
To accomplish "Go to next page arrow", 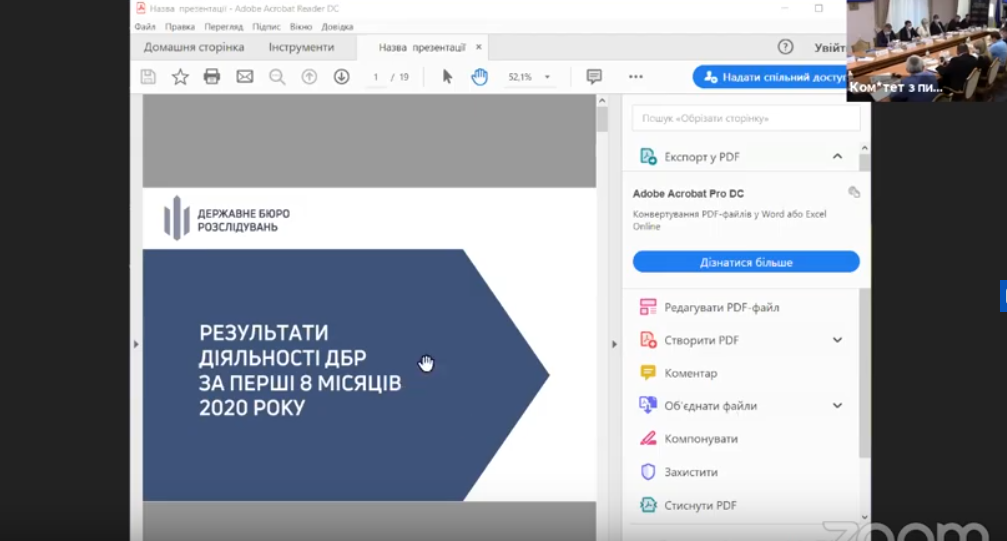I will point(341,77).
